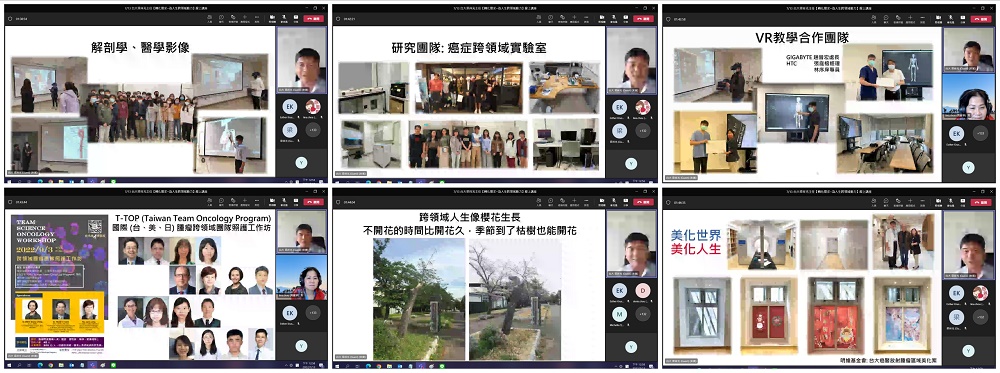The width and height of the screenshot is (1000, 373).
Task: Open More actions ellipsis in 解剖學 meeting
Action: click(257, 18)
